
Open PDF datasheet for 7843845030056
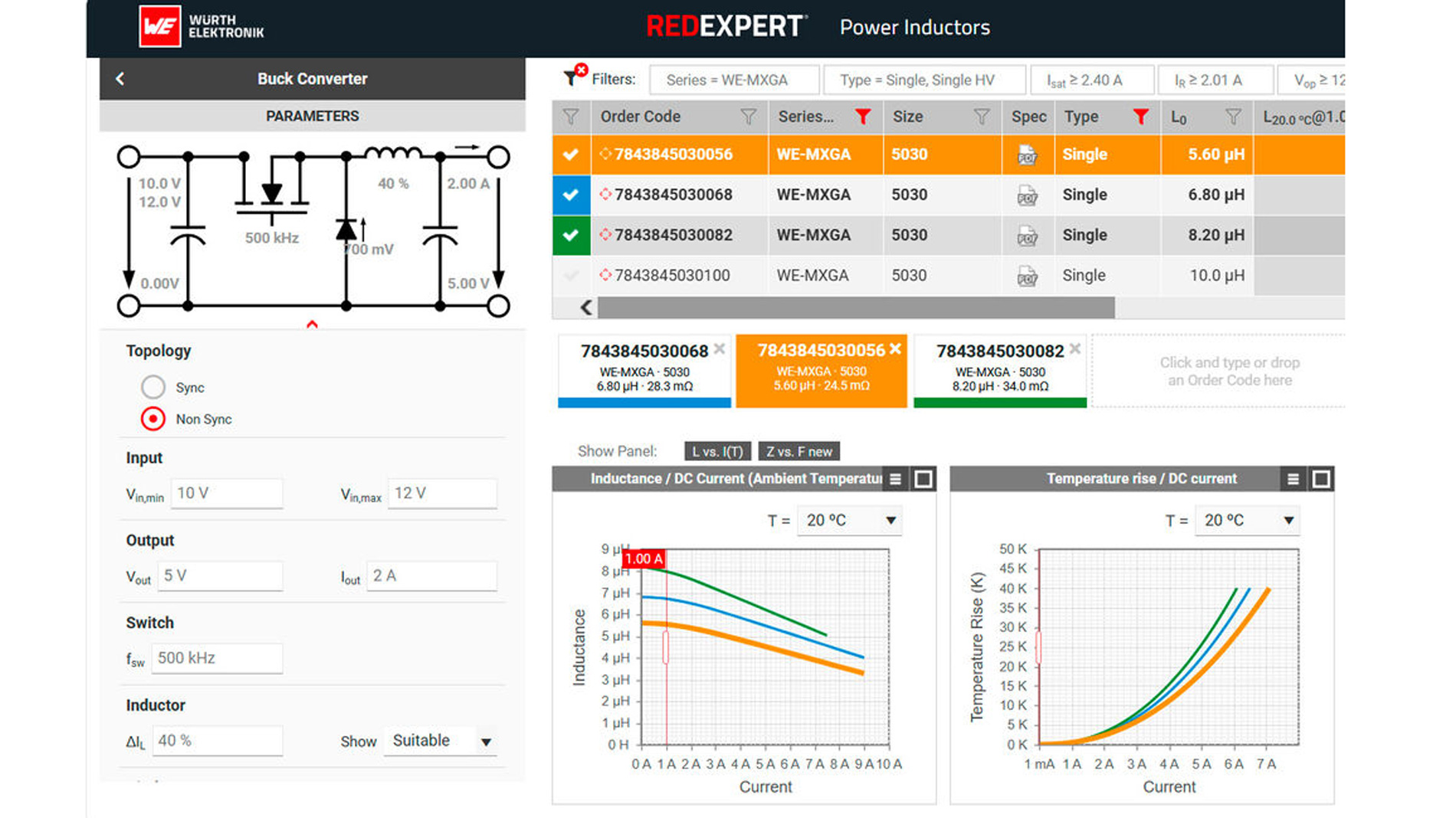(1027, 155)
